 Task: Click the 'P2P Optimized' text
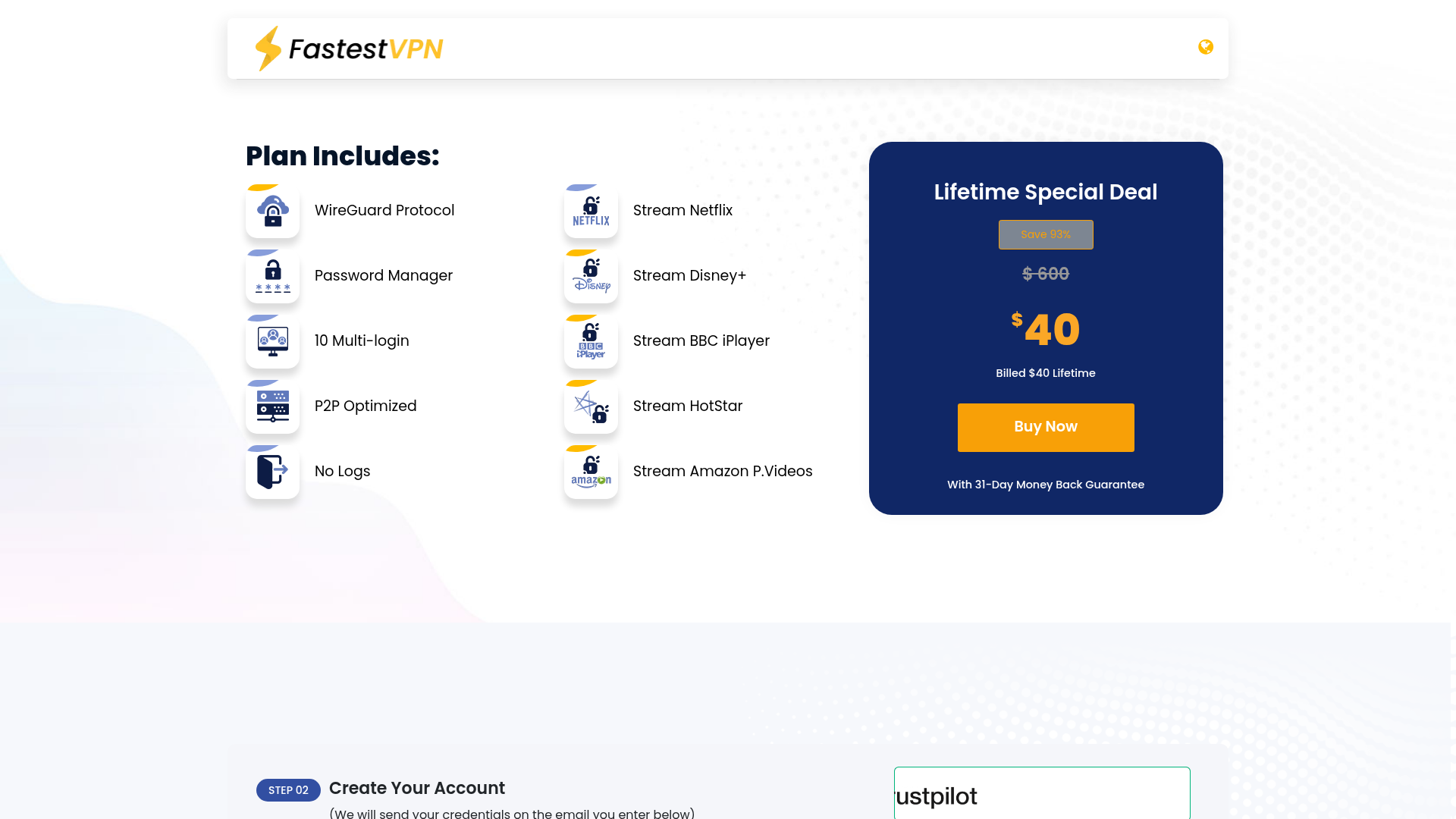366,406
